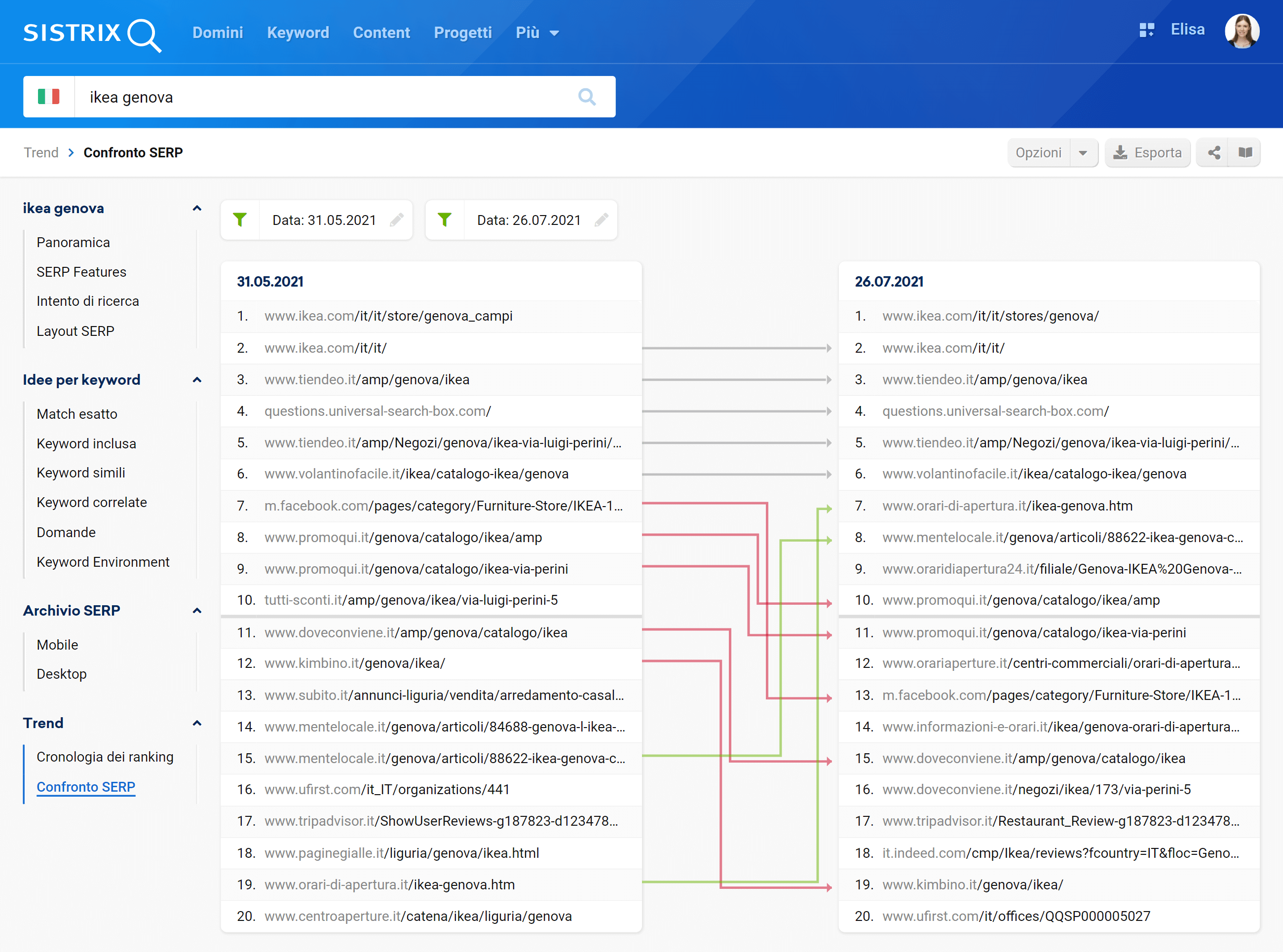This screenshot has height=952, width=1283.
Task: Open Domande in sidebar
Action: click(66, 532)
